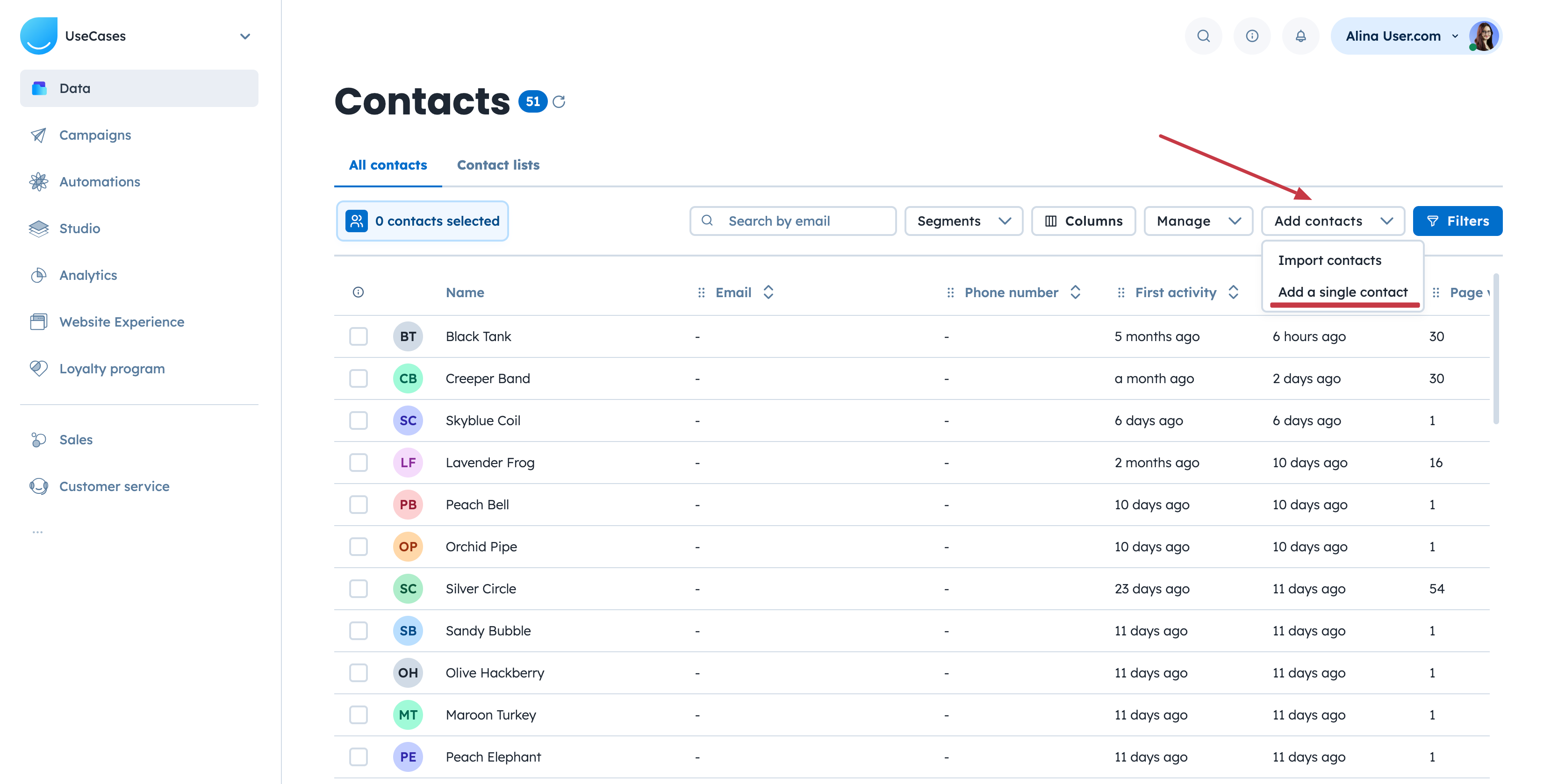
Task: Expand the Segments dropdown
Action: [963, 221]
